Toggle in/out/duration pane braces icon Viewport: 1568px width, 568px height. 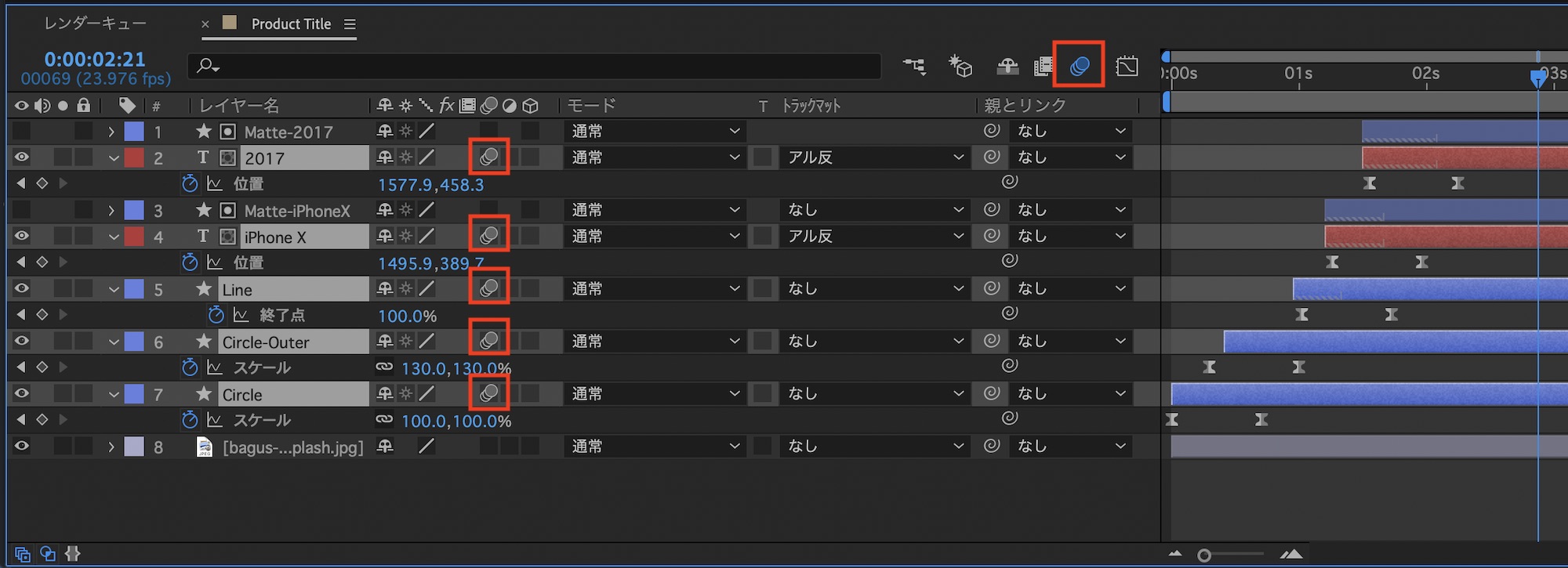73,554
